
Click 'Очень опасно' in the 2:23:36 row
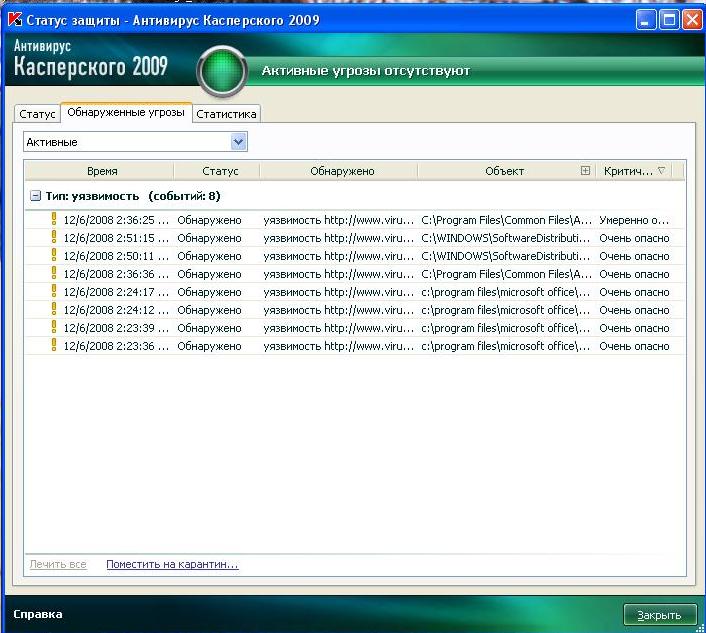tap(634, 346)
